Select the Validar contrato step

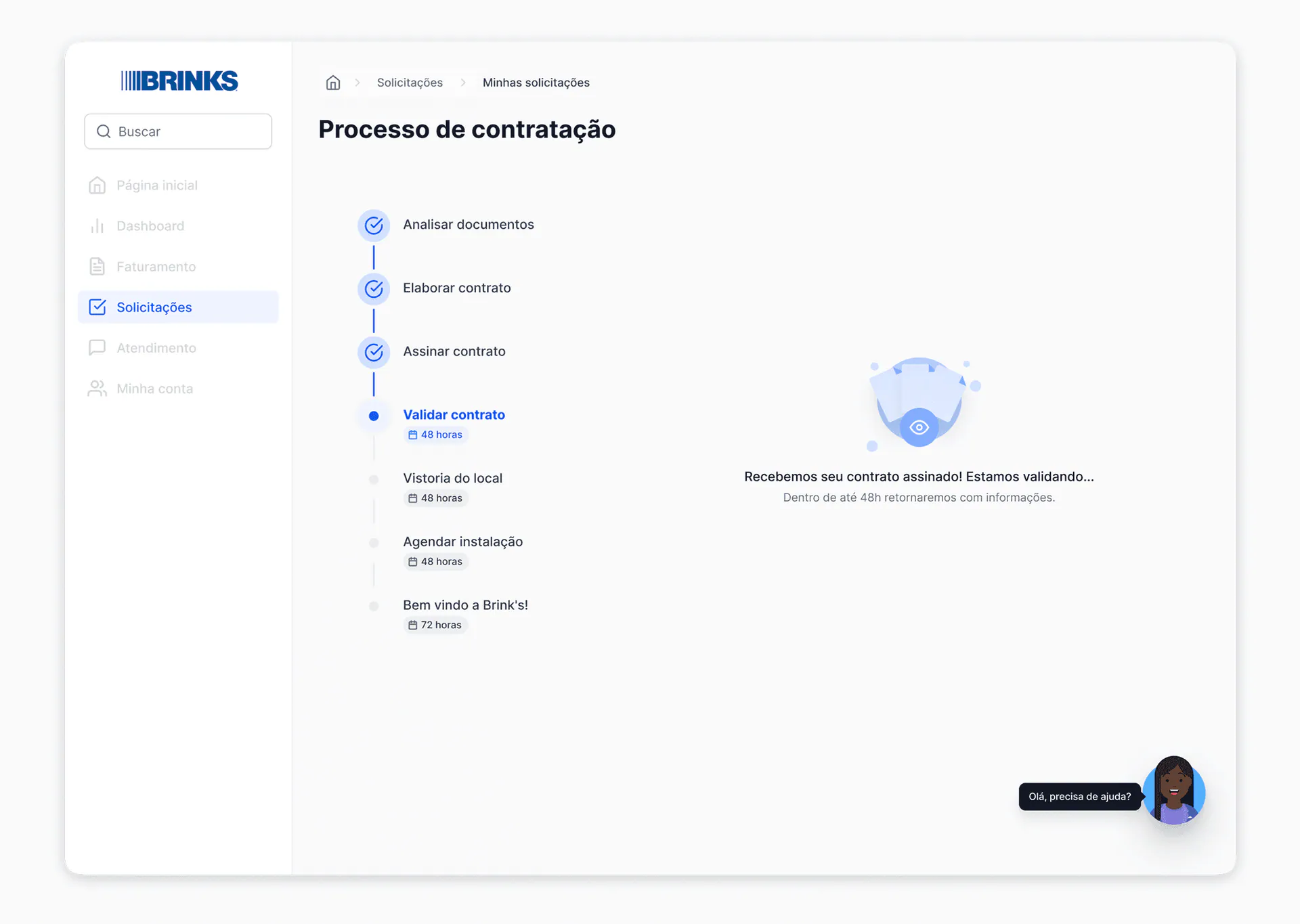(x=454, y=415)
